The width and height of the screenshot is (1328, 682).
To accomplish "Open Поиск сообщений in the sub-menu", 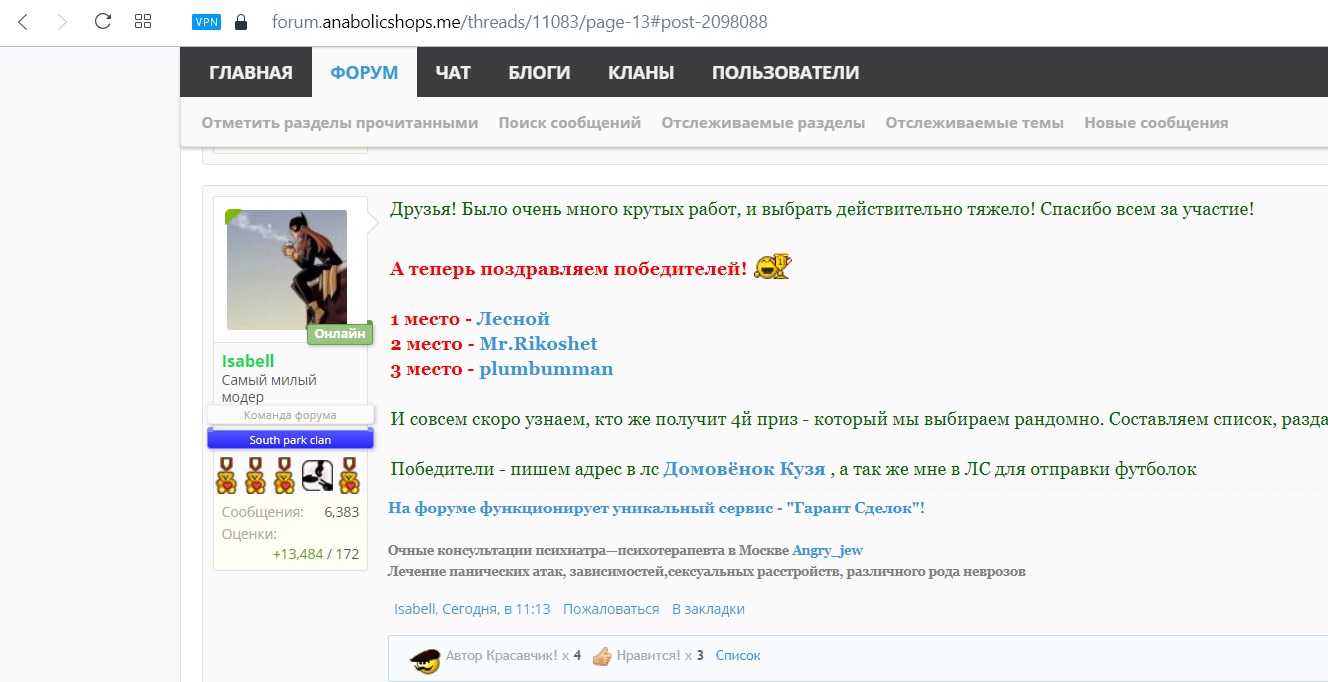I will [x=569, y=123].
